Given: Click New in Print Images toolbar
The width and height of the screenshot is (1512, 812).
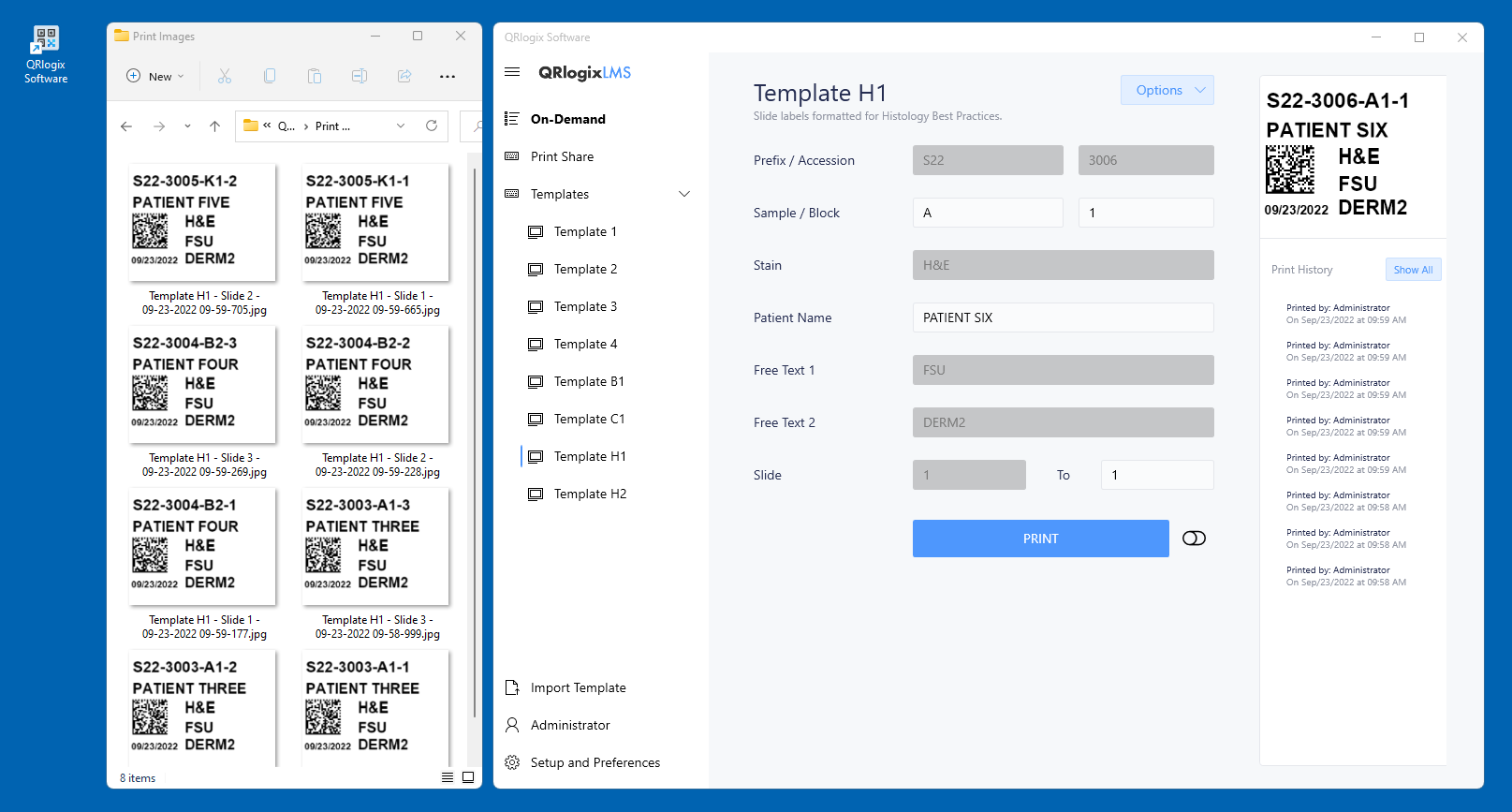Looking at the screenshot, I should tap(155, 77).
